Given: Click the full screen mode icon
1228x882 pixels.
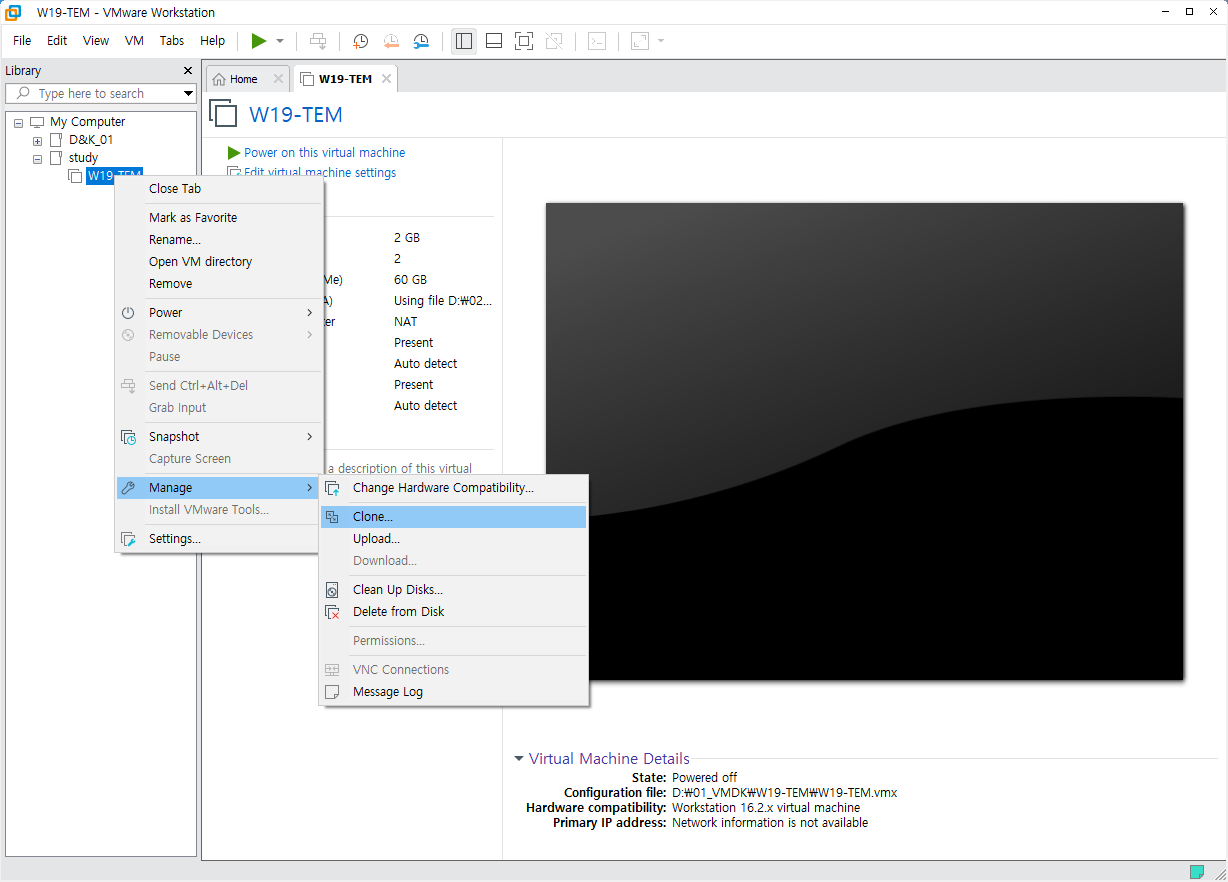Looking at the screenshot, I should [x=523, y=41].
